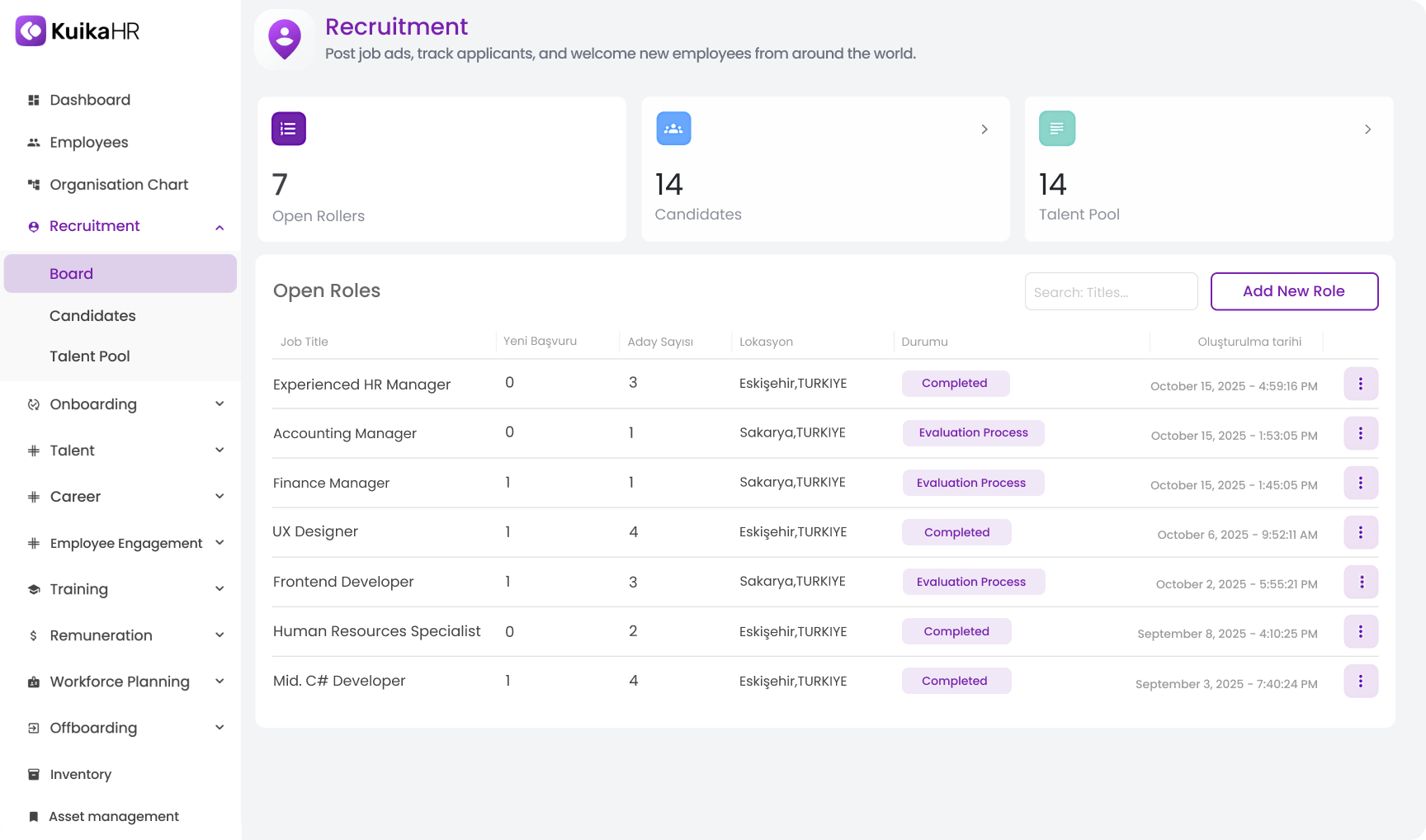Open the Talent Pool menu item

coord(89,356)
